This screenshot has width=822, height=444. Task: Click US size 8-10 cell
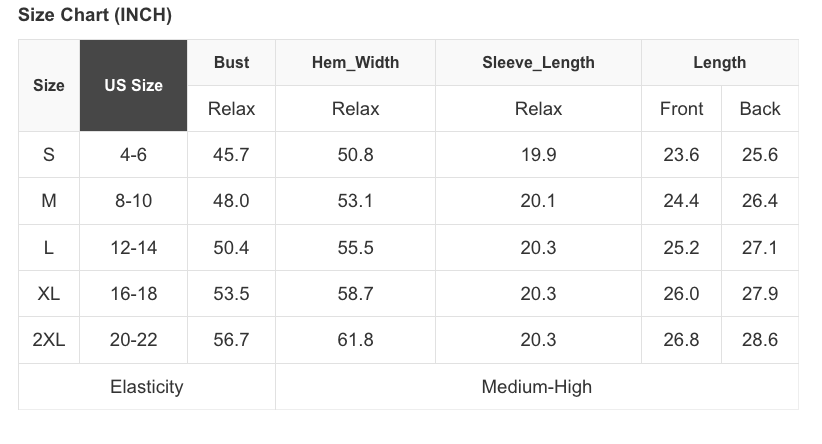point(133,201)
